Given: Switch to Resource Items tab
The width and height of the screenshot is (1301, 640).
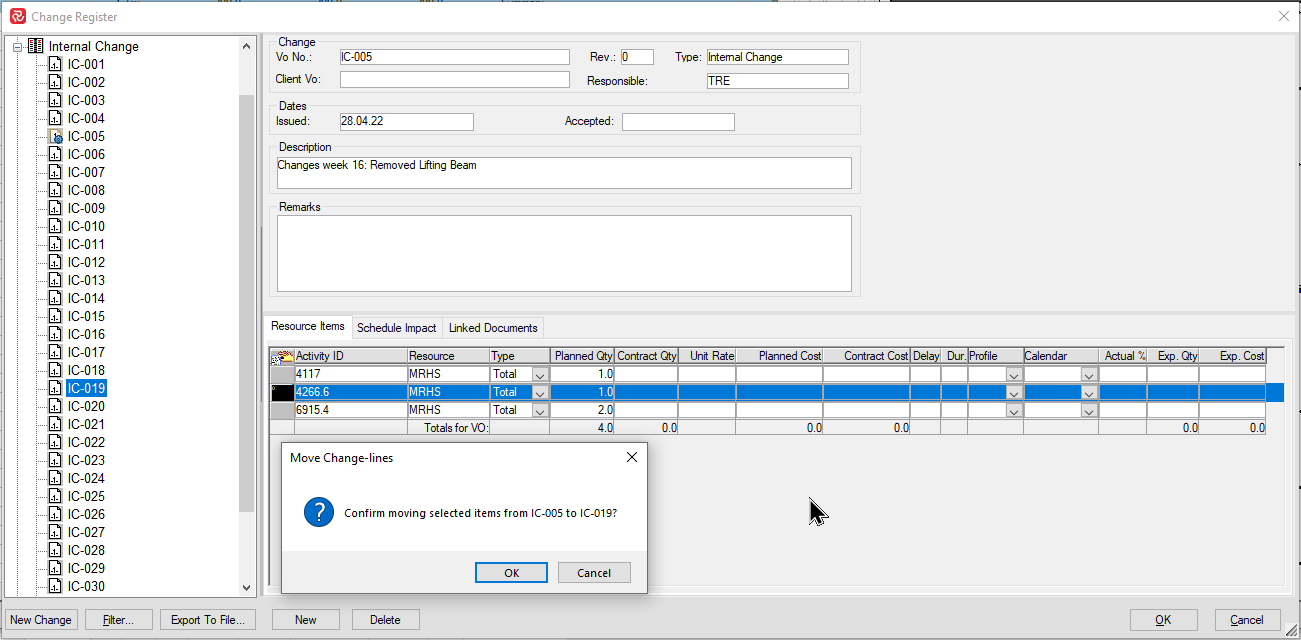Looking at the screenshot, I should [308, 326].
